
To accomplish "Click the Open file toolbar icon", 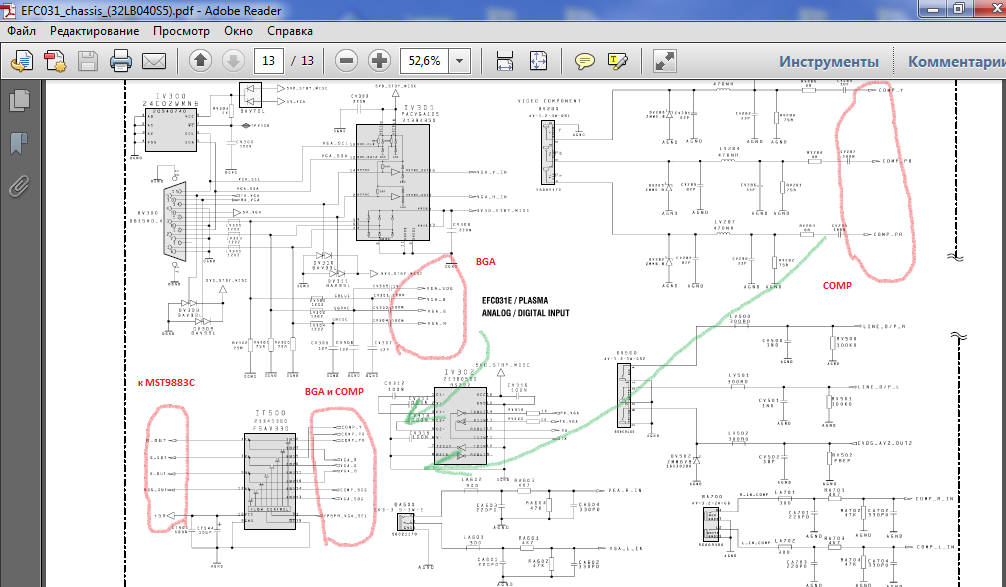I will [x=21, y=61].
